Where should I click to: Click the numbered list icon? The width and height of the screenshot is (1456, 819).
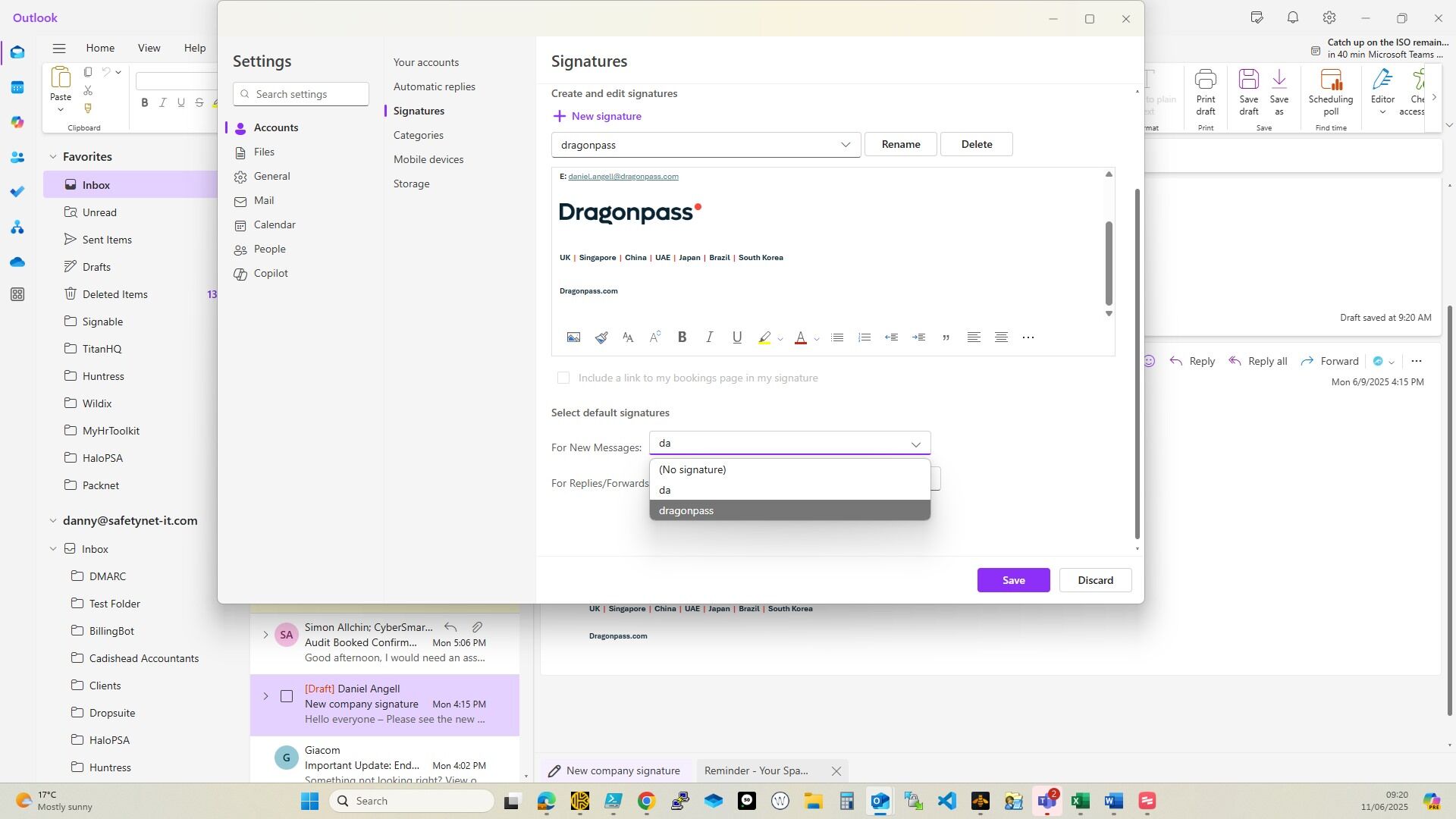(864, 338)
